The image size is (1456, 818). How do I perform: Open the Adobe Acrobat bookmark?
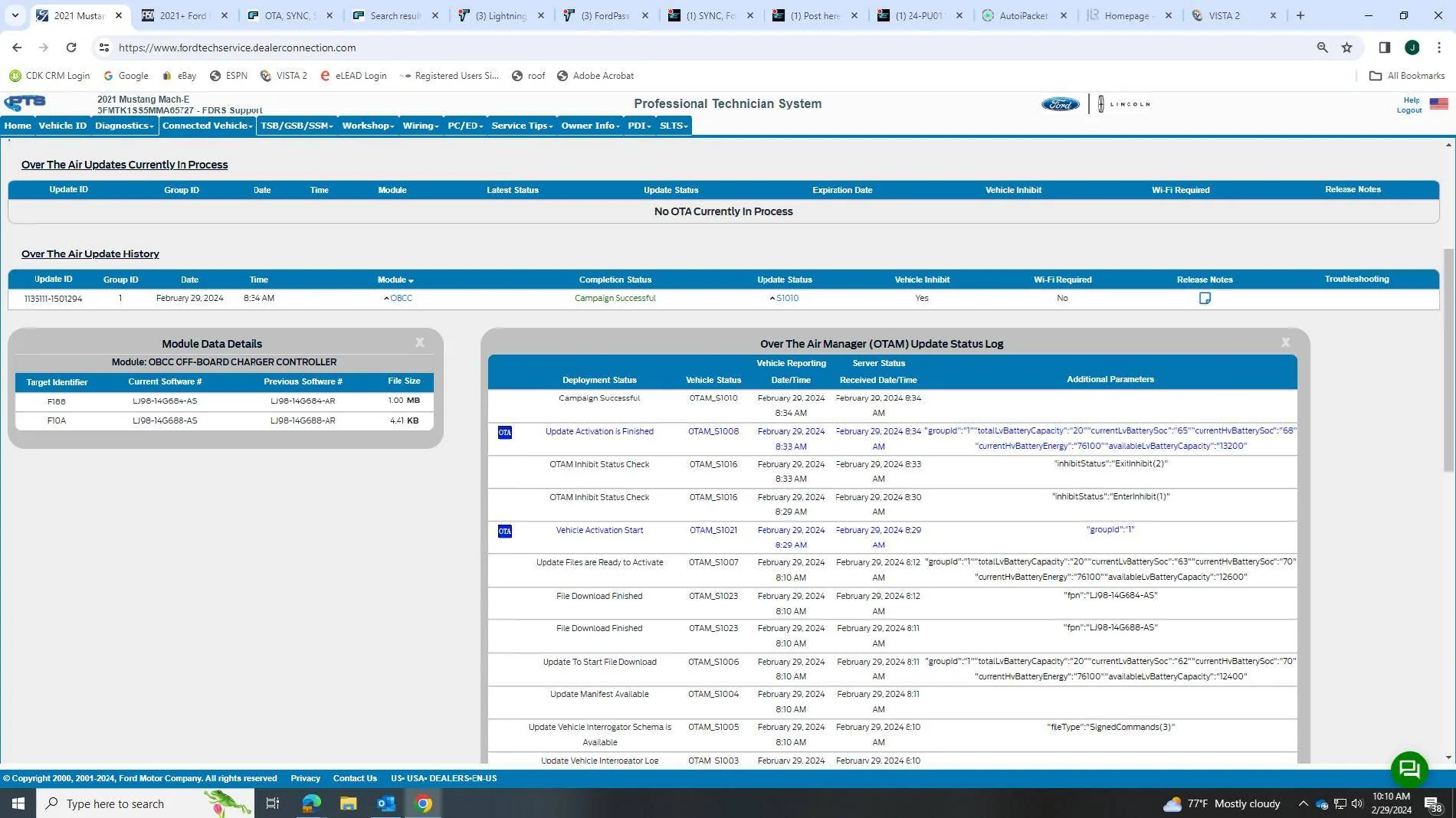point(595,76)
